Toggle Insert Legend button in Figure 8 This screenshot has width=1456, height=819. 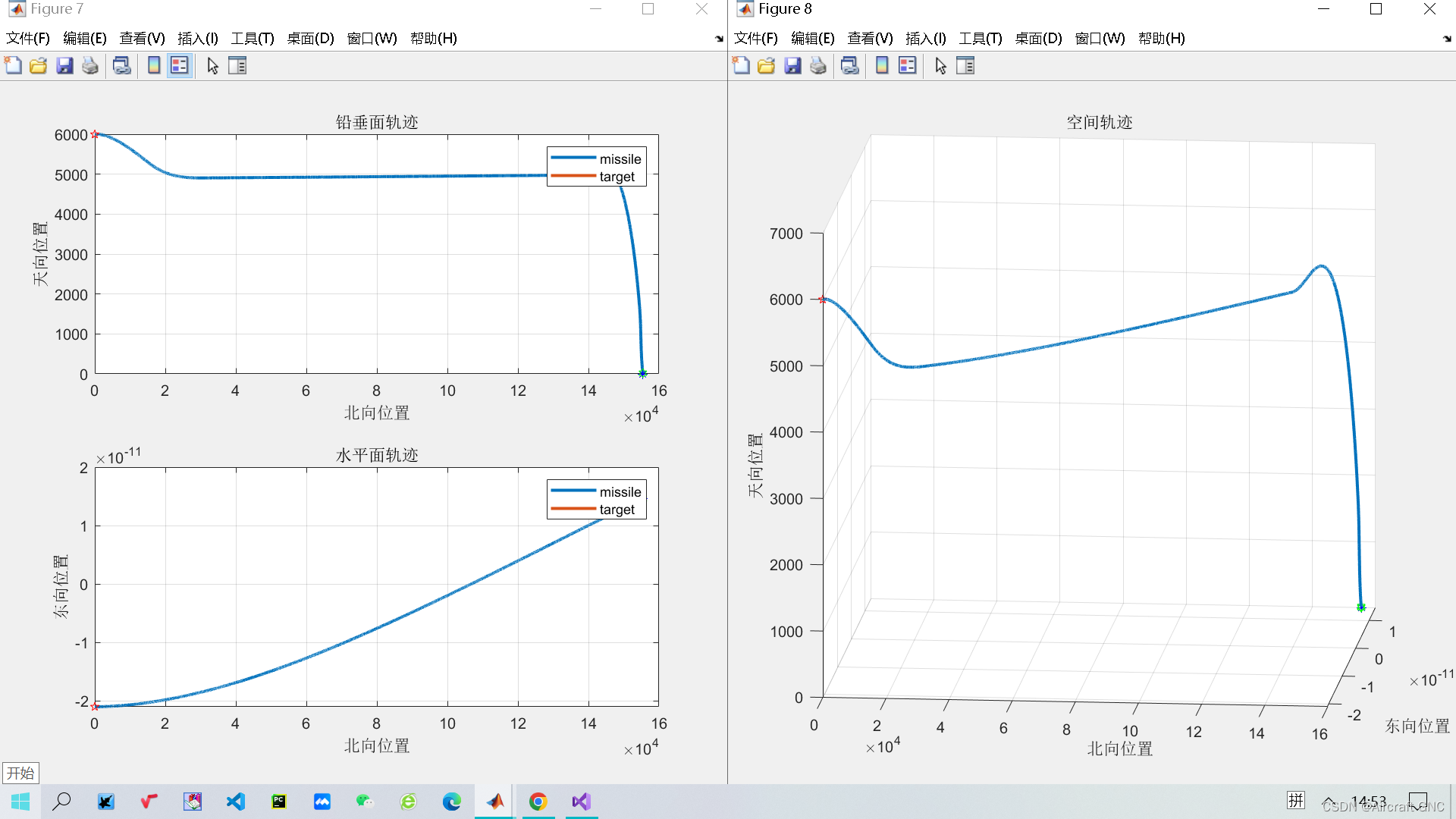click(908, 66)
